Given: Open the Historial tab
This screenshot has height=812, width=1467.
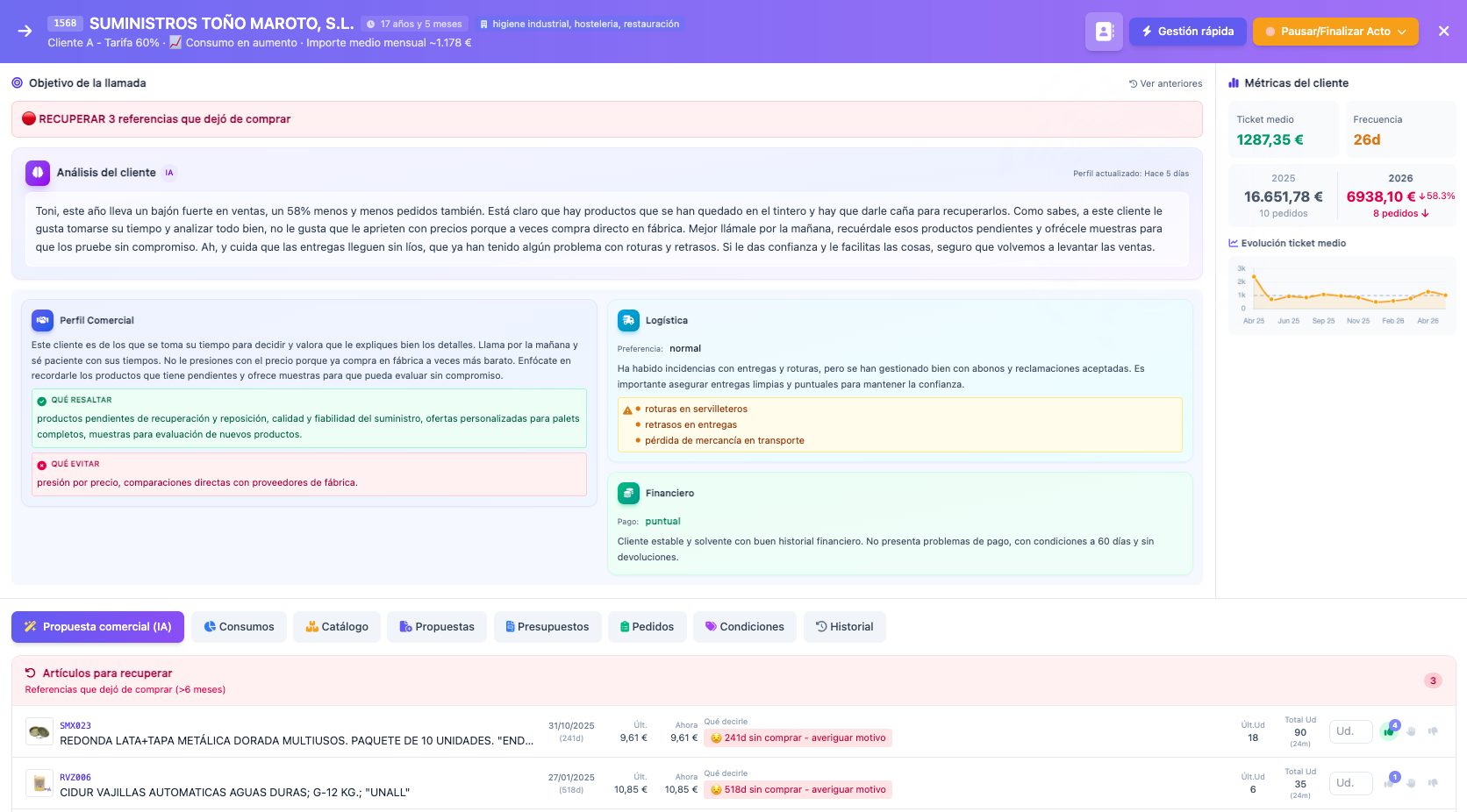Looking at the screenshot, I should [x=845, y=627].
